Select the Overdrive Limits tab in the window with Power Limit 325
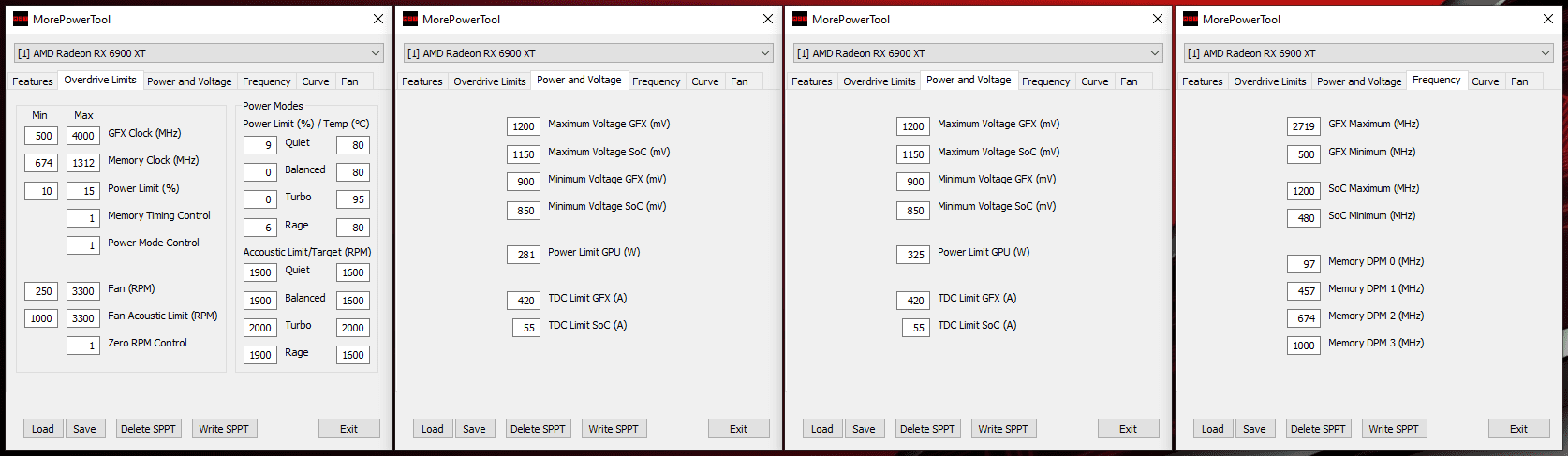The image size is (1568, 456). pos(880,81)
